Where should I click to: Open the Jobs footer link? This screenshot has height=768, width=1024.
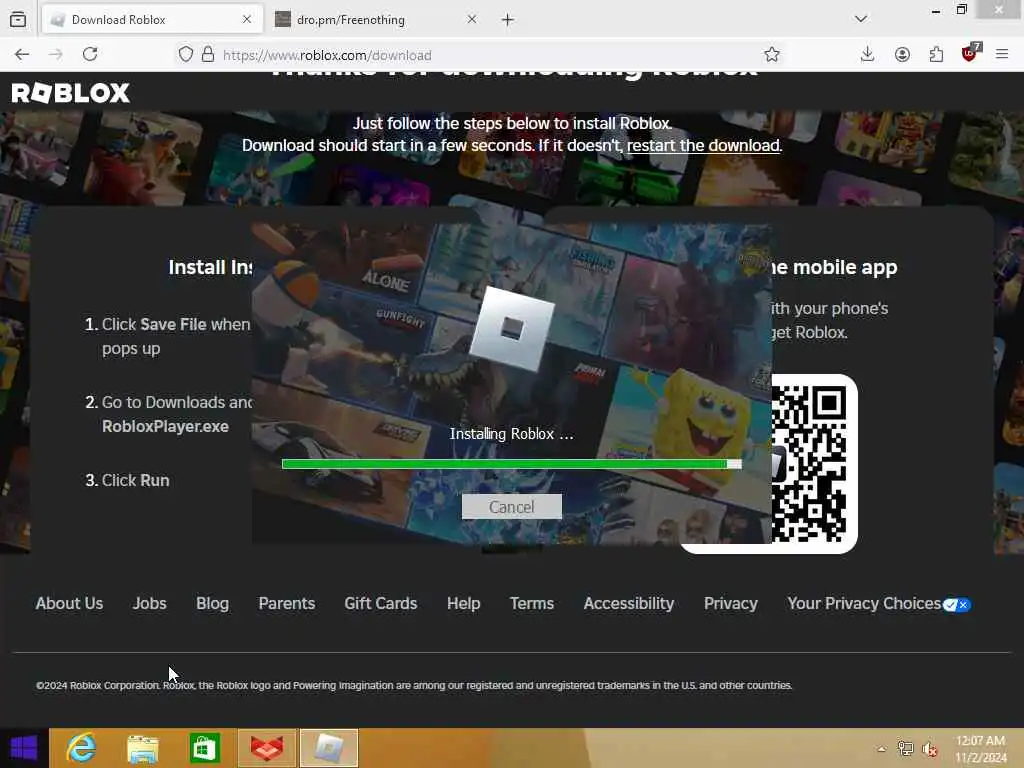coord(150,603)
